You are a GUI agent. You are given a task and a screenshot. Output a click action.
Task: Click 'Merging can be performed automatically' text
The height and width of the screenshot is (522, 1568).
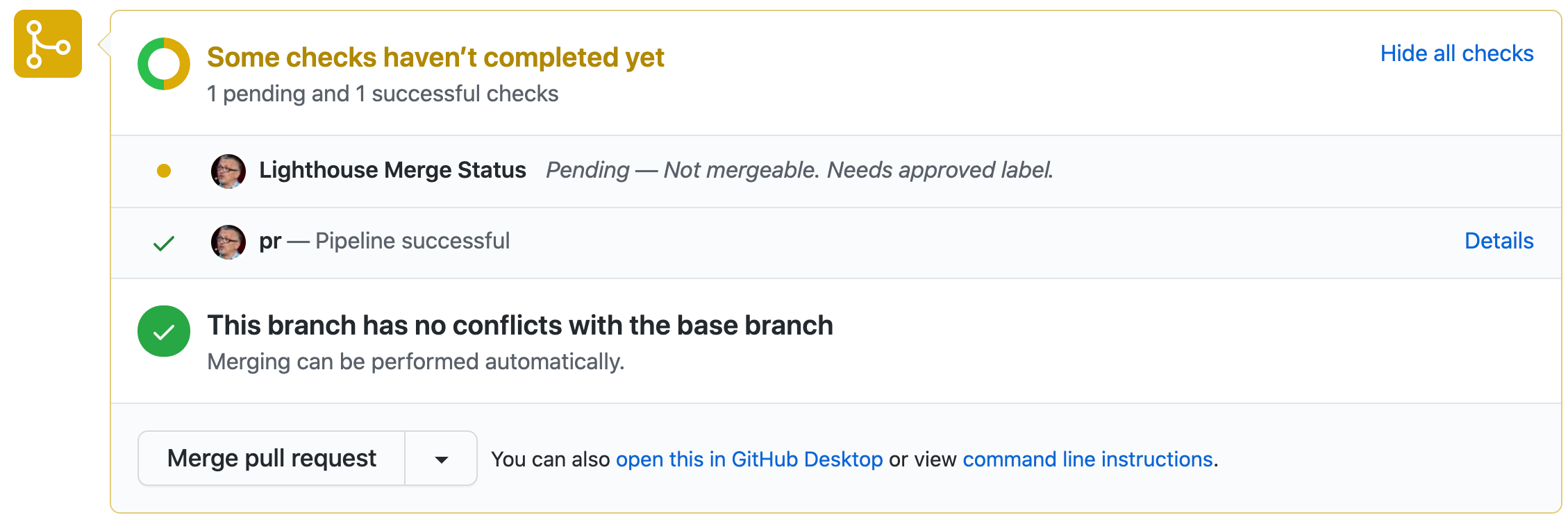(416, 362)
